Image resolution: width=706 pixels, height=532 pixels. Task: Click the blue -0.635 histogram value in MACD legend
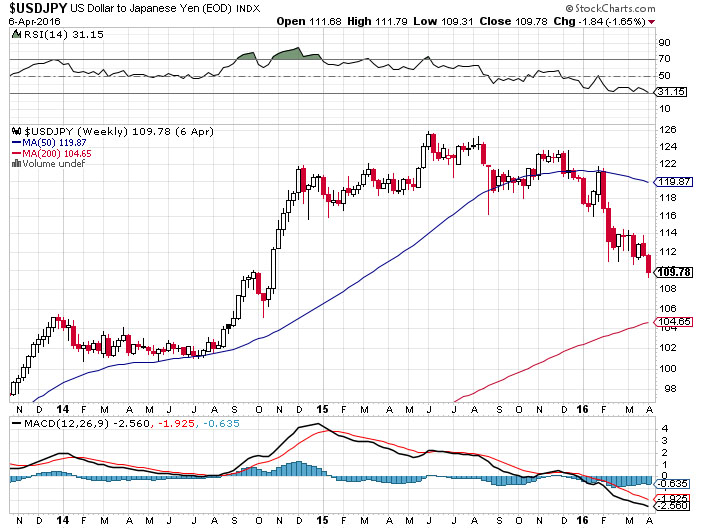click(x=221, y=424)
